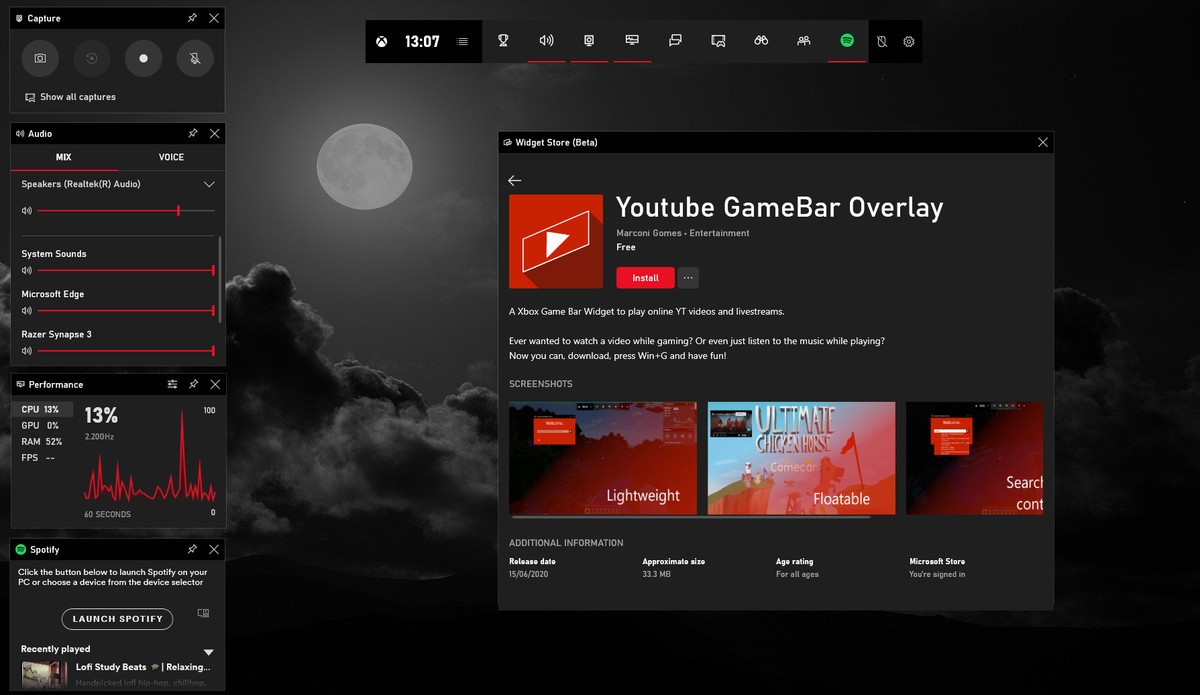The height and width of the screenshot is (695, 1200).
Task: Toggle microphone in Capture widget
Action: (195, 58)
